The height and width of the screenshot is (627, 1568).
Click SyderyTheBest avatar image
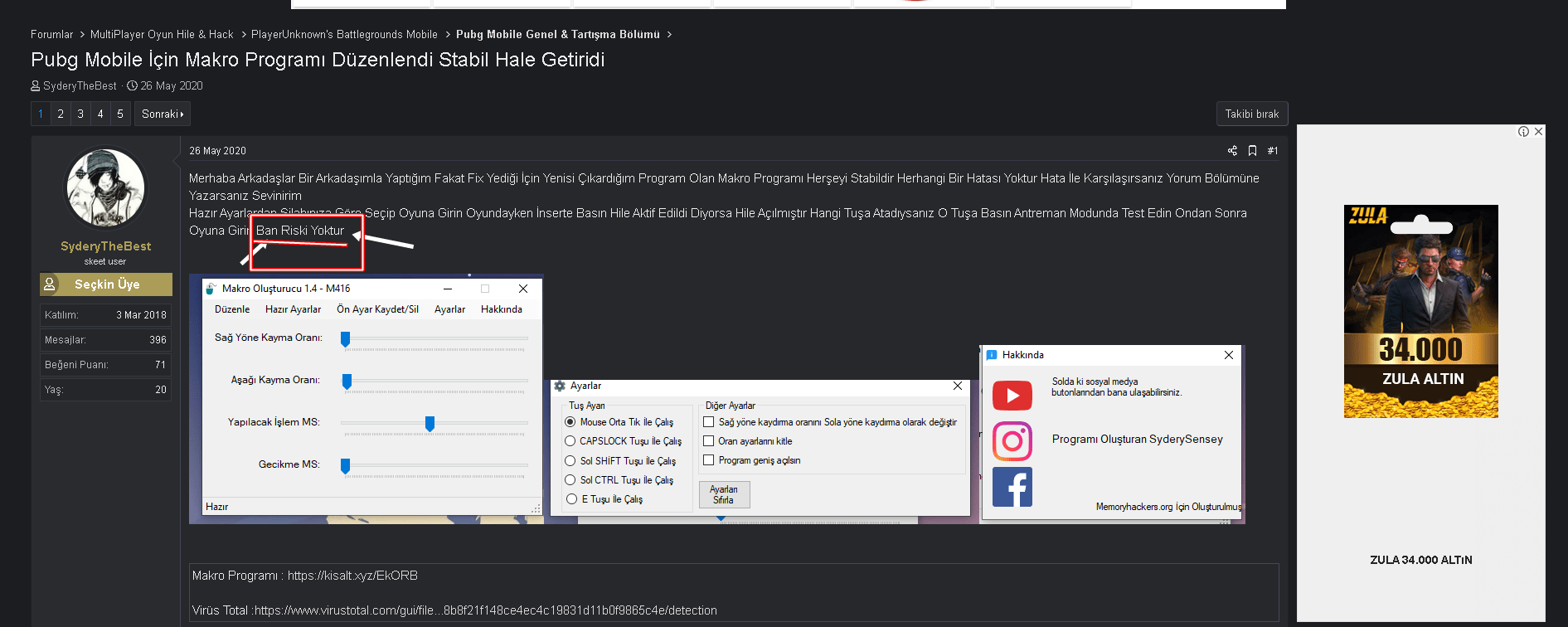pos(105,188)
